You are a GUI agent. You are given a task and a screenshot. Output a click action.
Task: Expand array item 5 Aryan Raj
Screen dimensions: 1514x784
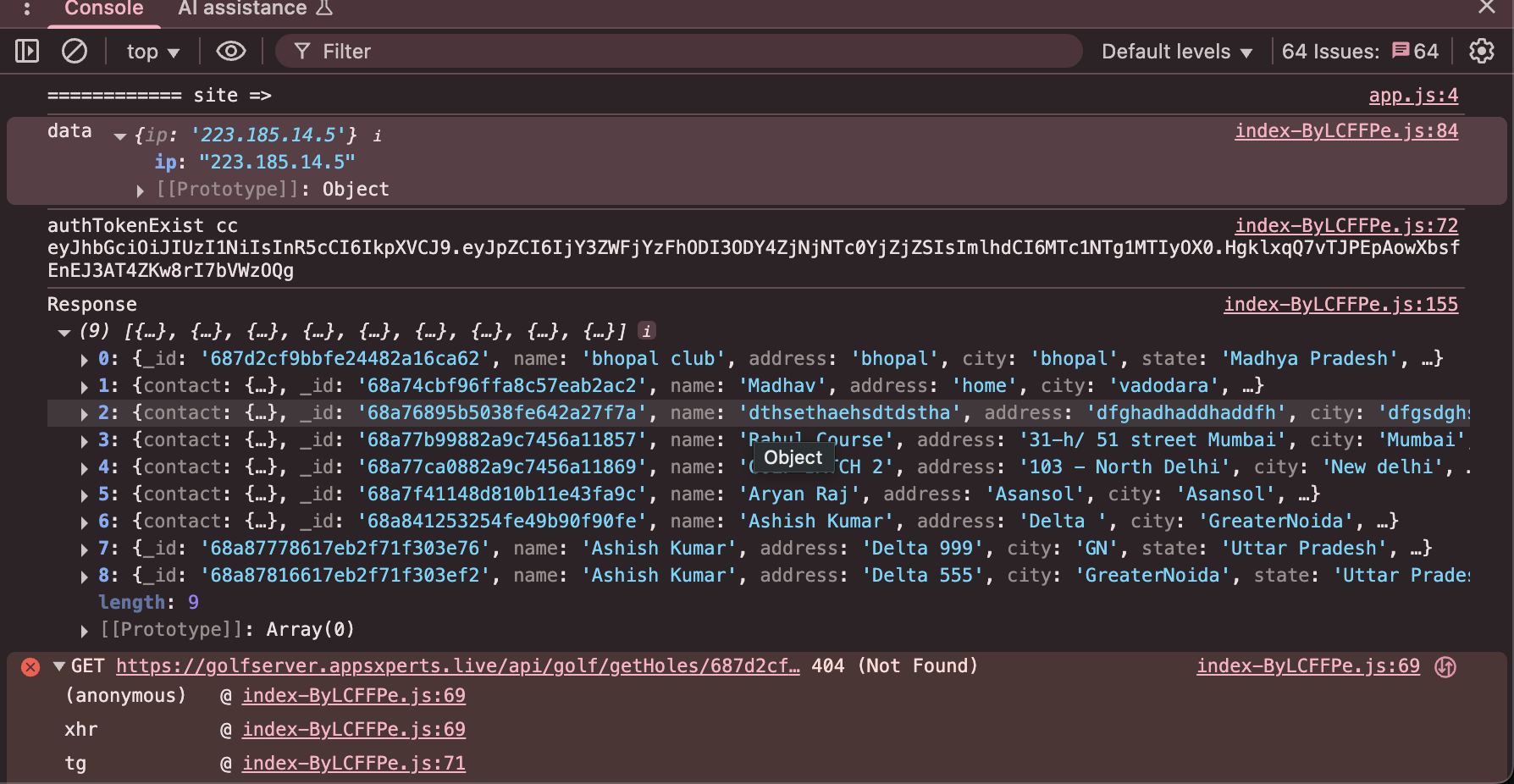(x=85, y=495)
